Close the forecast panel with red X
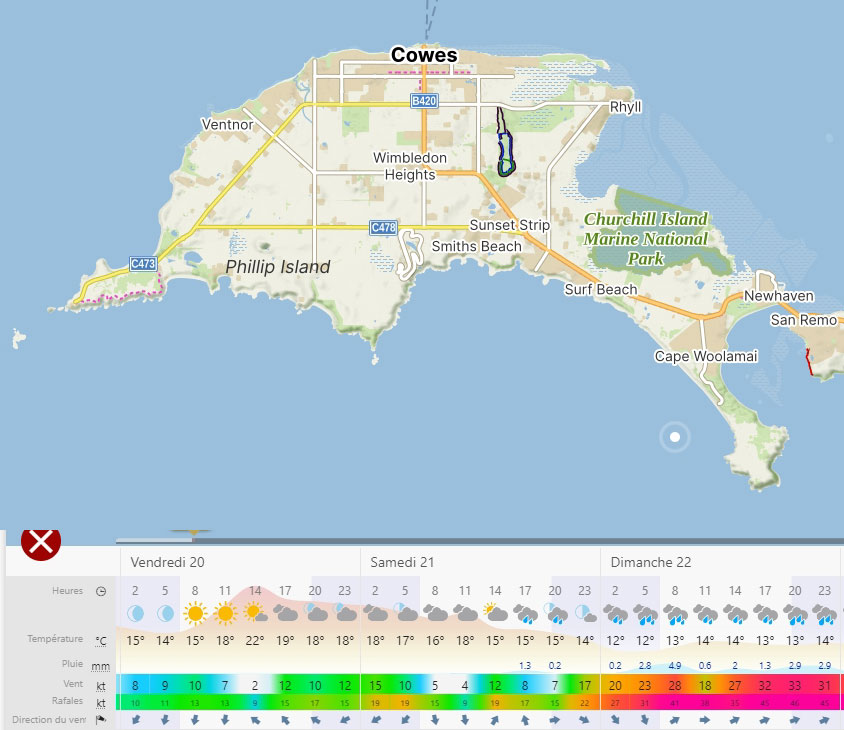Viewport: 844px width, 730px height. pyautogui.click(x=41, y=541)
